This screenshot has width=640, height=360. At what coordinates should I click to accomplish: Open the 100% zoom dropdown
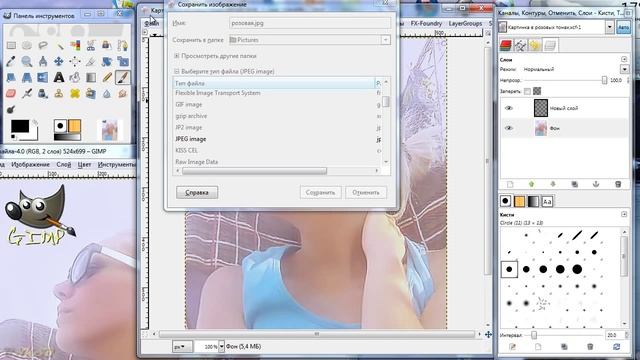tap(221, 347)
